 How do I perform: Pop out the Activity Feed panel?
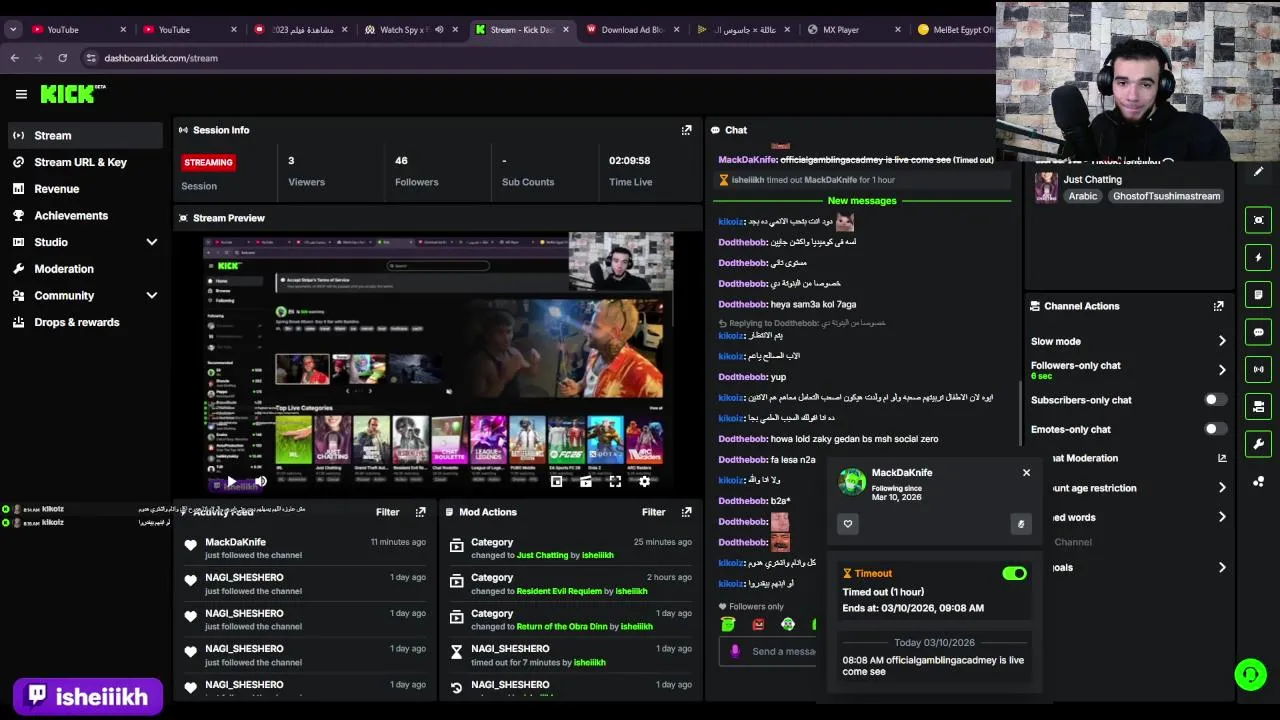420,512
